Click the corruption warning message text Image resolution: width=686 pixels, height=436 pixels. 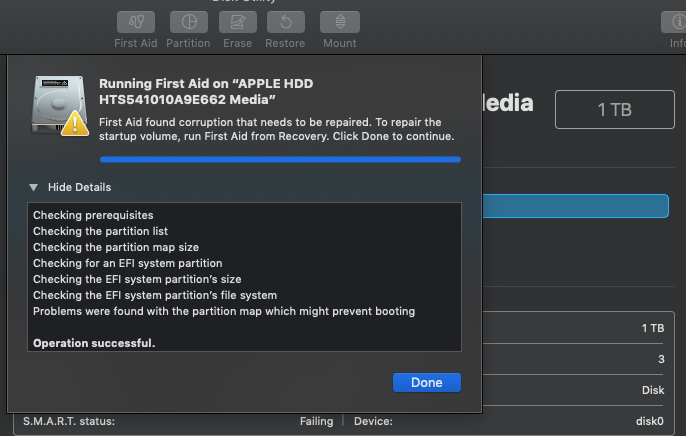click(276, 129)
